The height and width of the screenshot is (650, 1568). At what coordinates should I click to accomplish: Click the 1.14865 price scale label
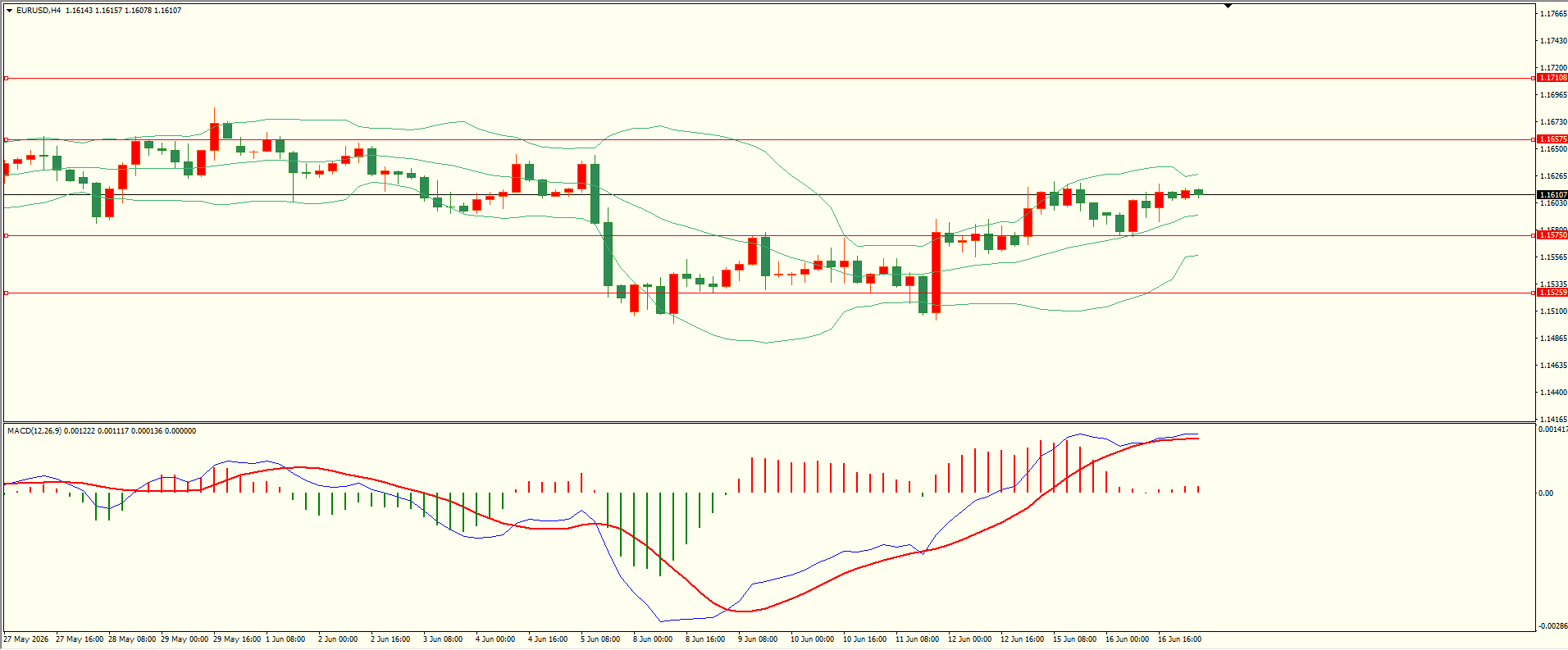[1553, 339]
